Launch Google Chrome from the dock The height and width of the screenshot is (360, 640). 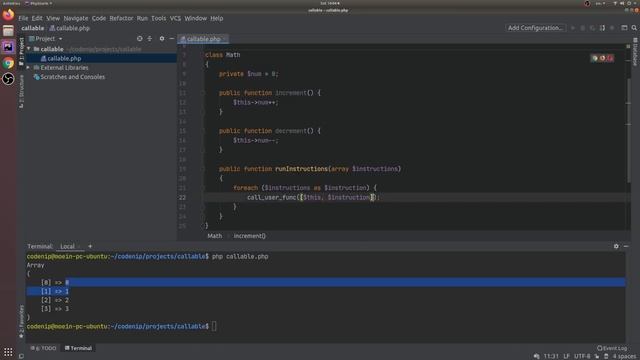coord(8,63)
